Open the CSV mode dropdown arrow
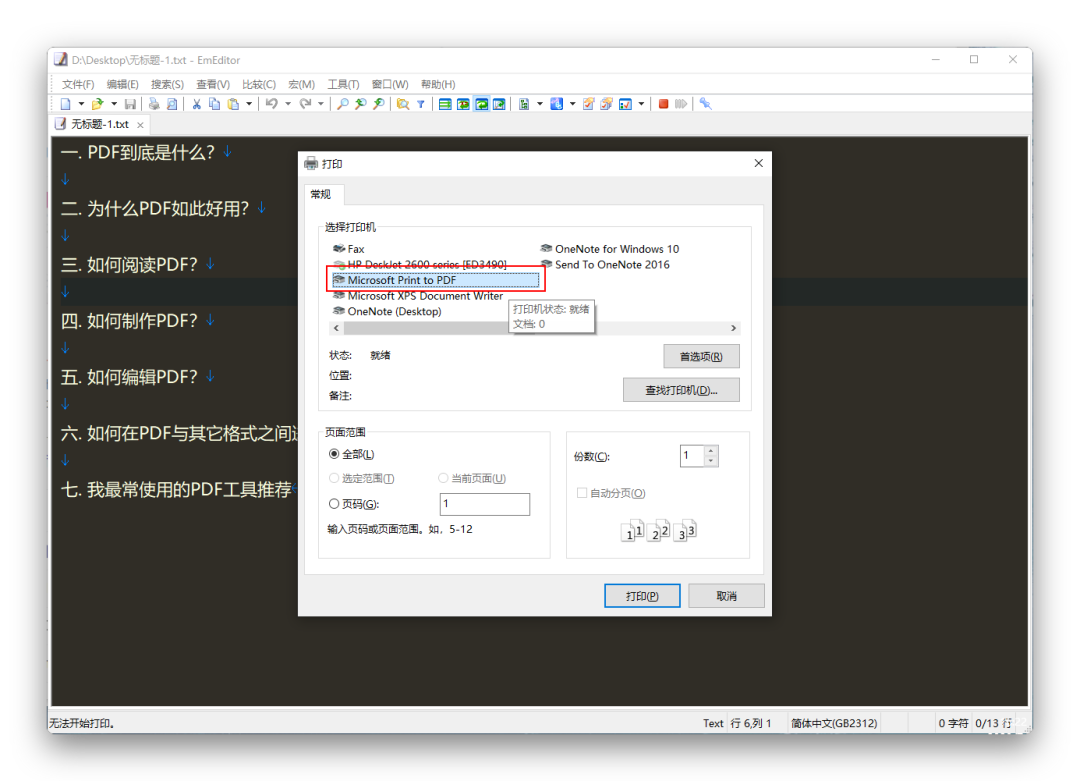Image resolution: width=1080 pixels, height=781 pixels. point(540,104)
